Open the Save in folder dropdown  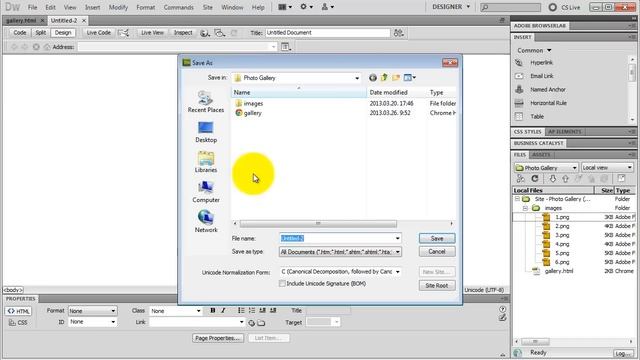[357, 78]
